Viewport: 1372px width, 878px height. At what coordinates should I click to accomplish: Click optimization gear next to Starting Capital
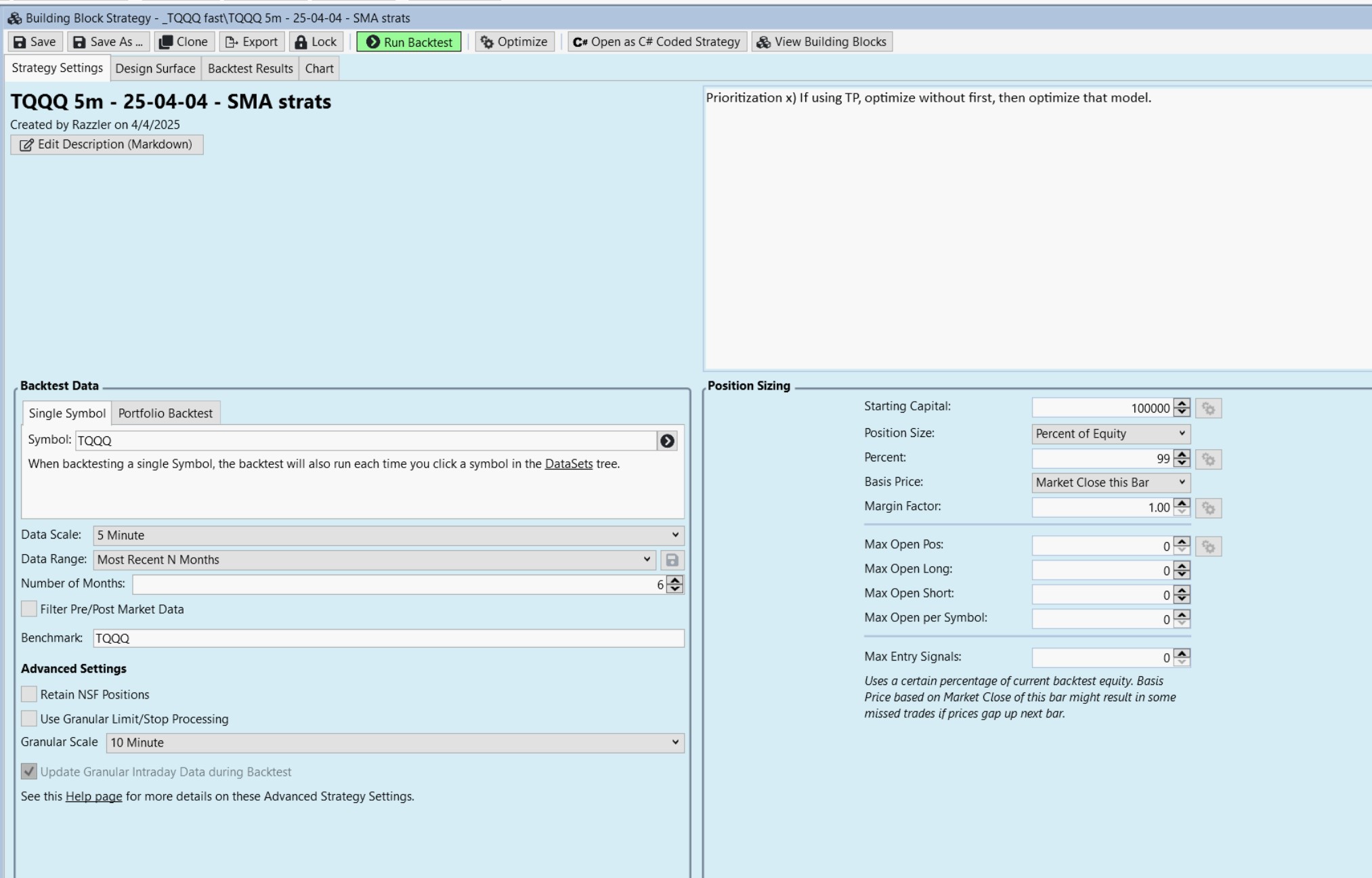point(1208,409)
